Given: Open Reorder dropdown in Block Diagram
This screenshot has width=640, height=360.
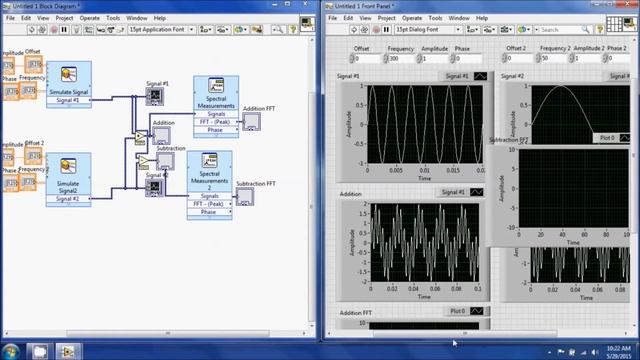Looking at the screenshot, I should point(240,29).
